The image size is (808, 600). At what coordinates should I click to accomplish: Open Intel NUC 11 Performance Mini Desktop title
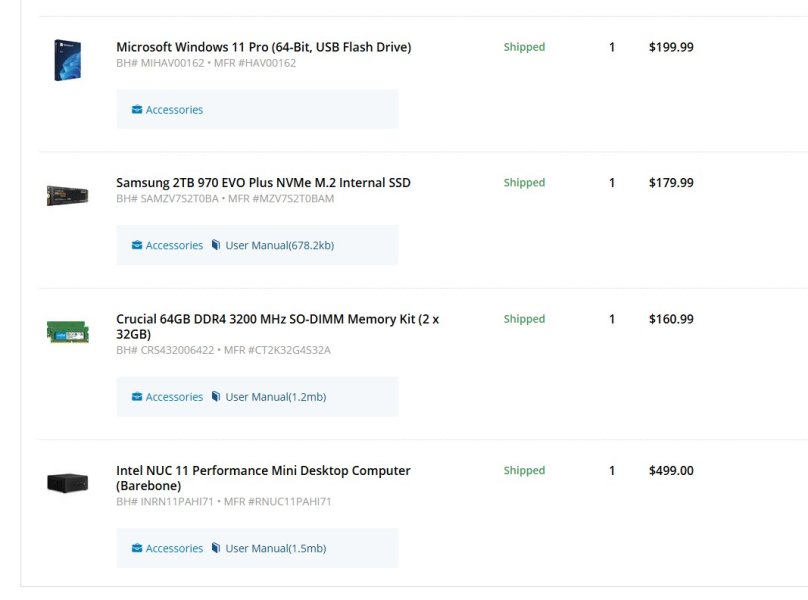[x=263, y=478]
